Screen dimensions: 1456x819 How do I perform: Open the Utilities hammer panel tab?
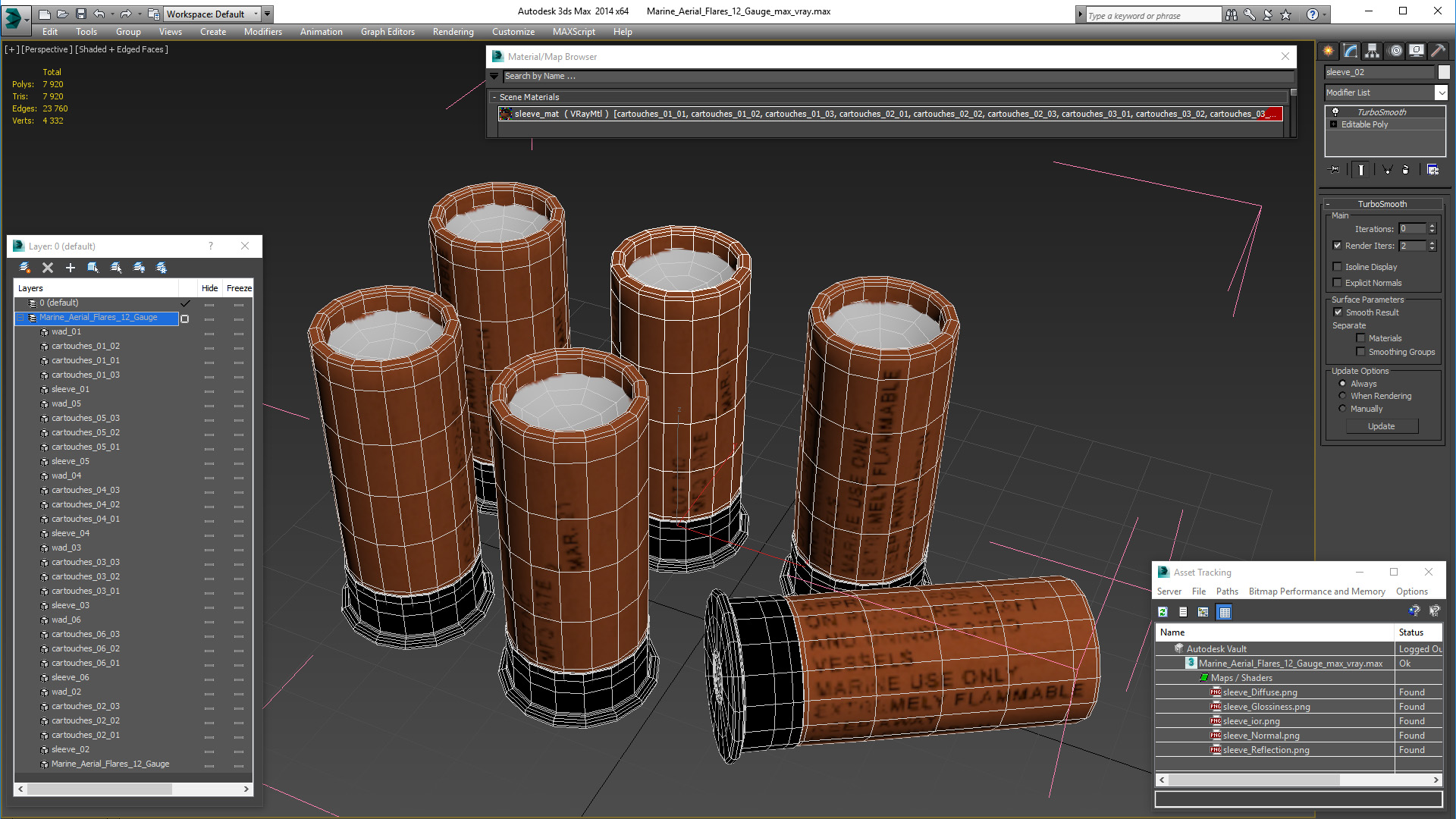1438,51
